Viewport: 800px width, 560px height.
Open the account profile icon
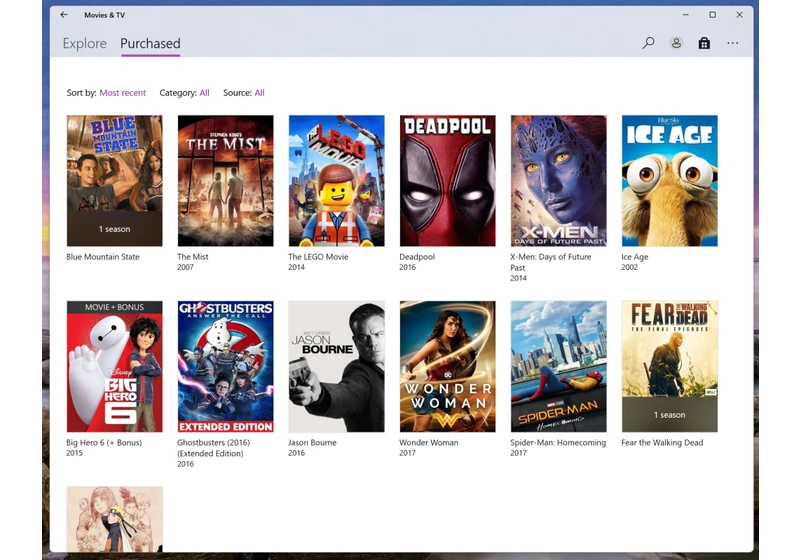pos(676,43)
